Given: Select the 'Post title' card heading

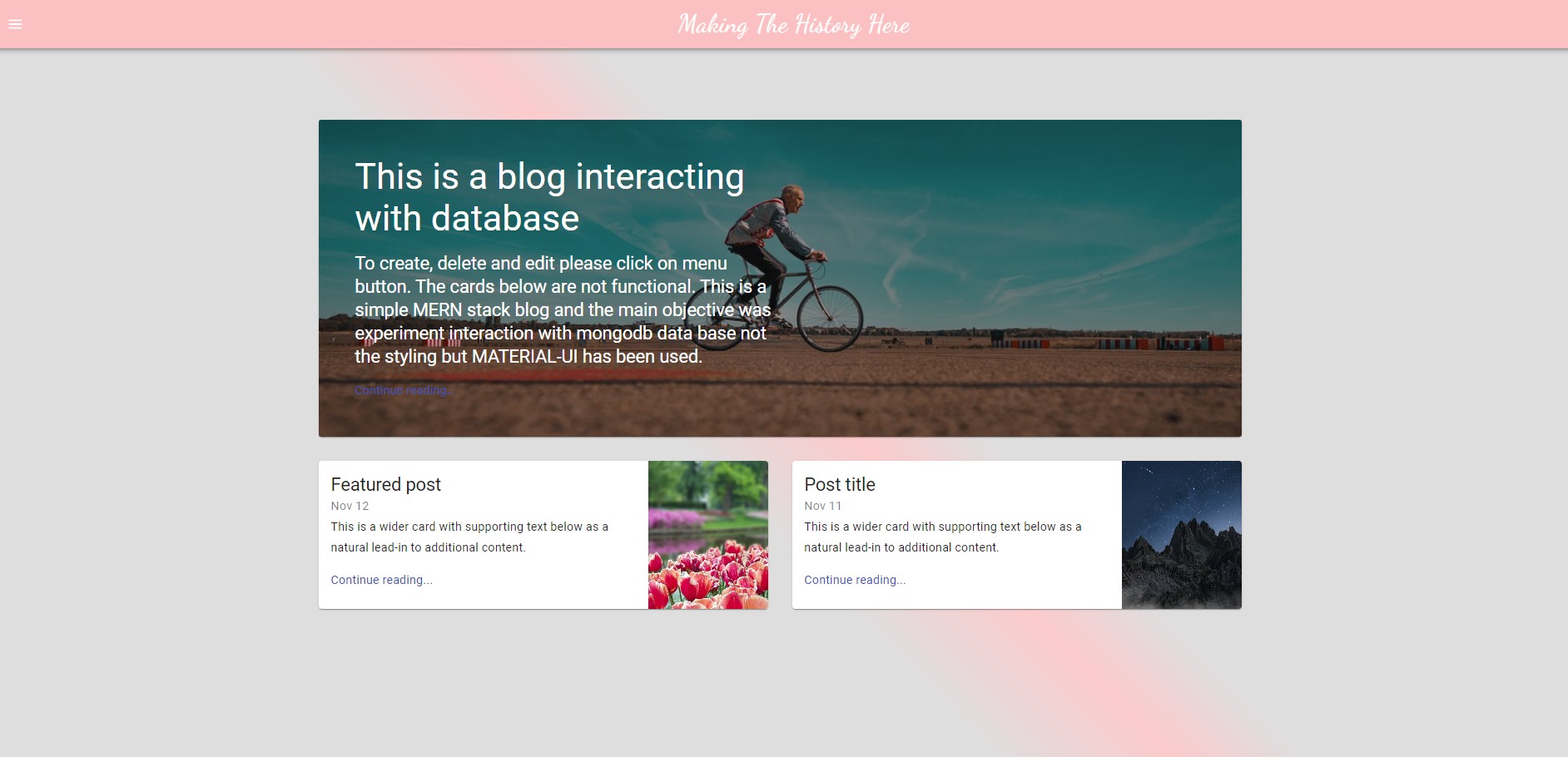Looking at the screenshot, I should coord(840,484).
